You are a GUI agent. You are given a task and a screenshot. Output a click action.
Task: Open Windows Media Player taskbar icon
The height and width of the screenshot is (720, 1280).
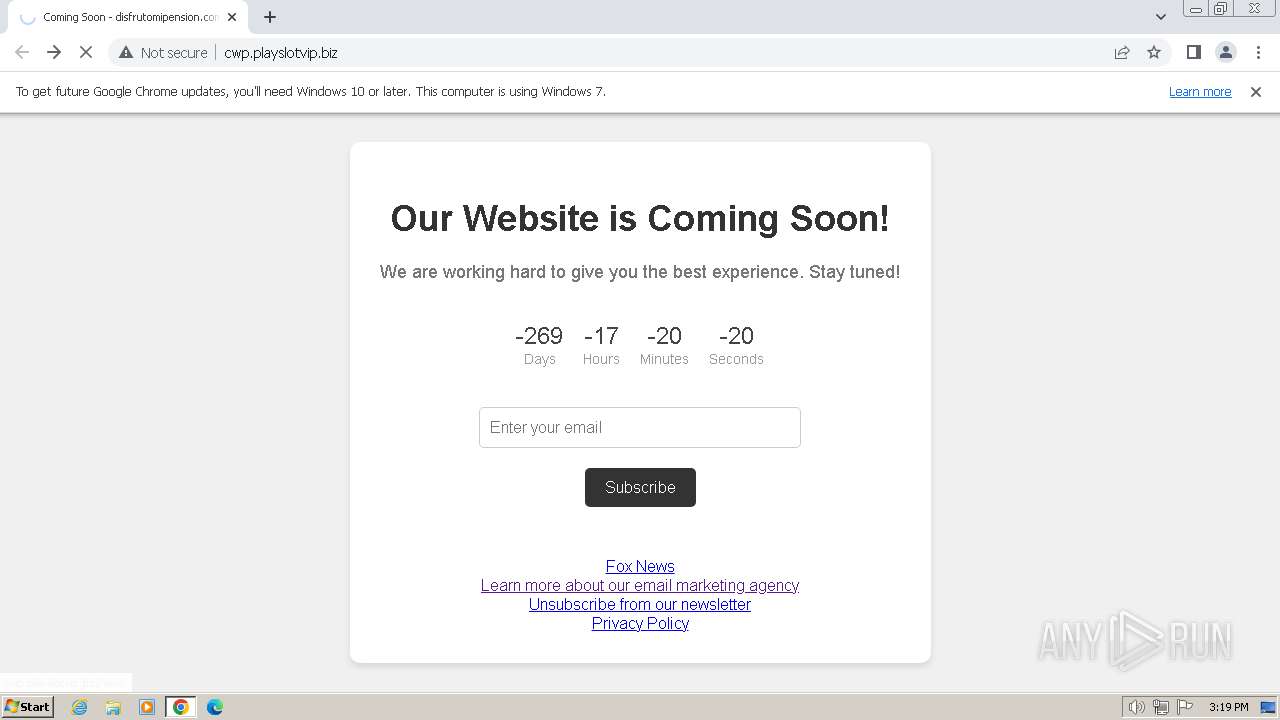click(147, 707)
